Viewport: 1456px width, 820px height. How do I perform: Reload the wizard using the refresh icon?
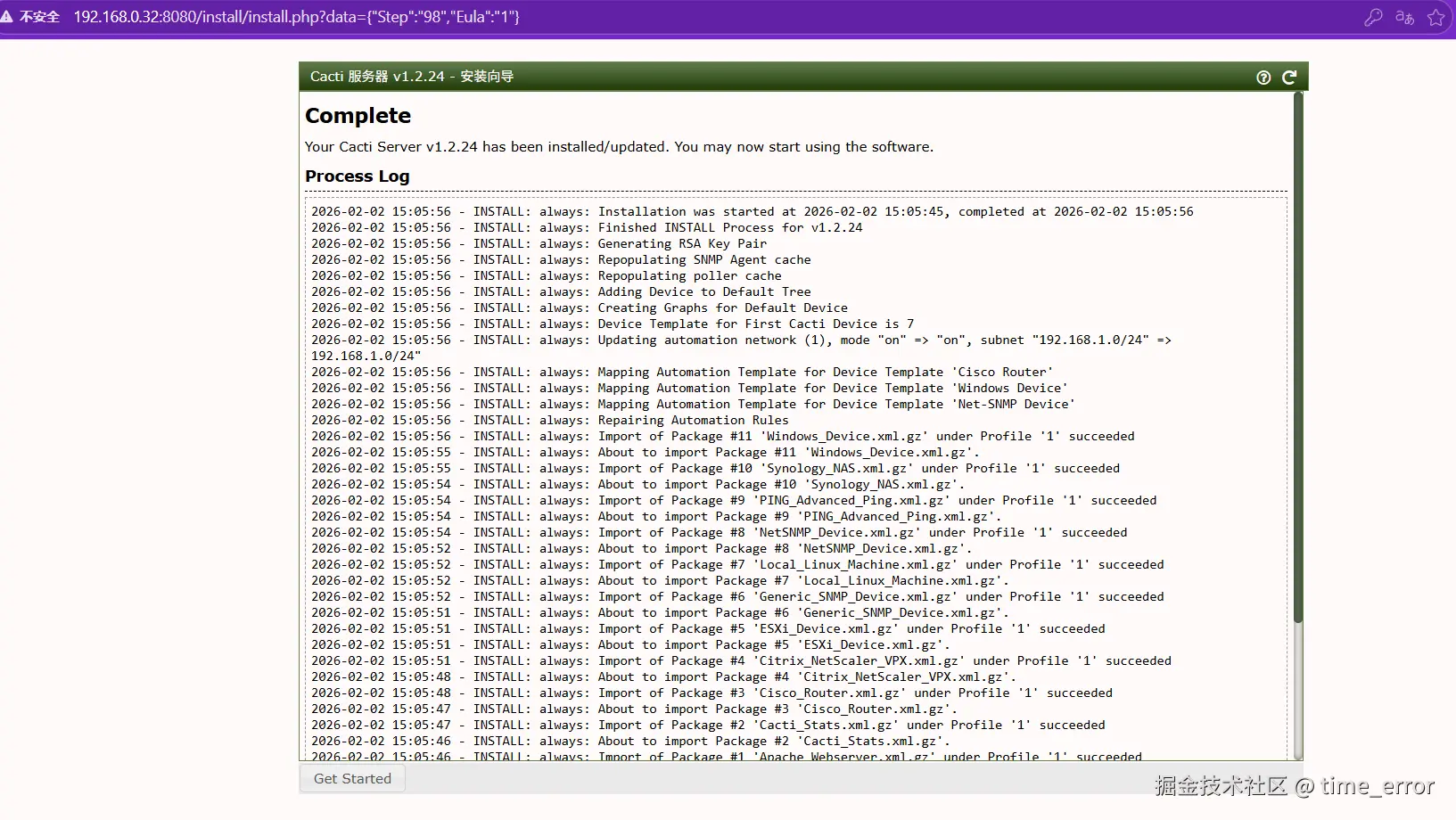pyautogui.click(x=1289, y=78)
